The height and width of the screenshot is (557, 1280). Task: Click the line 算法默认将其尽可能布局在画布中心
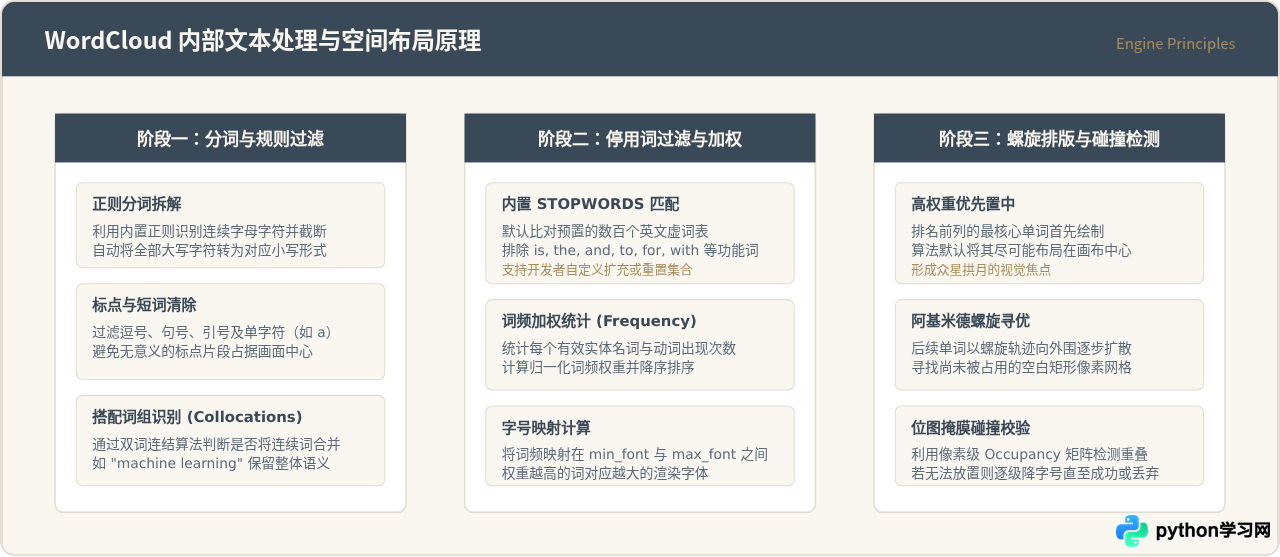1021,250
